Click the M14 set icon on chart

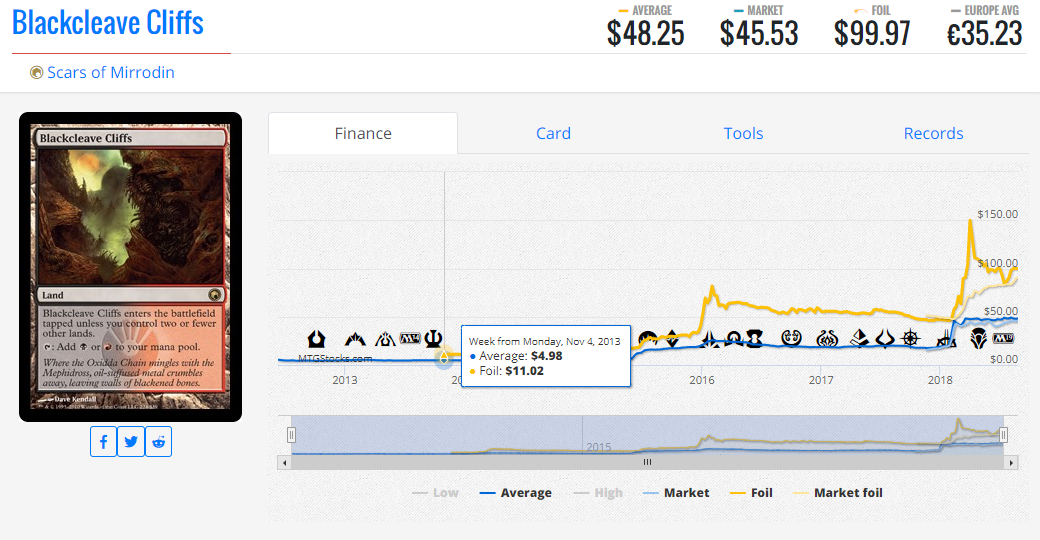click(x=410, y=338)
